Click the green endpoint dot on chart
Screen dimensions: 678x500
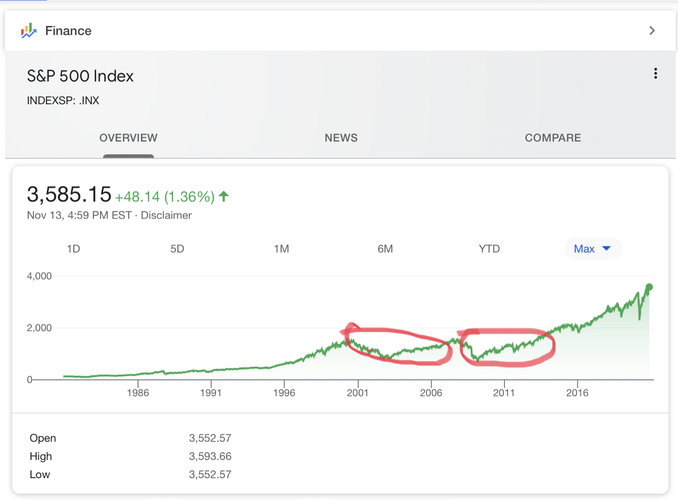click(x=649, y=287)
